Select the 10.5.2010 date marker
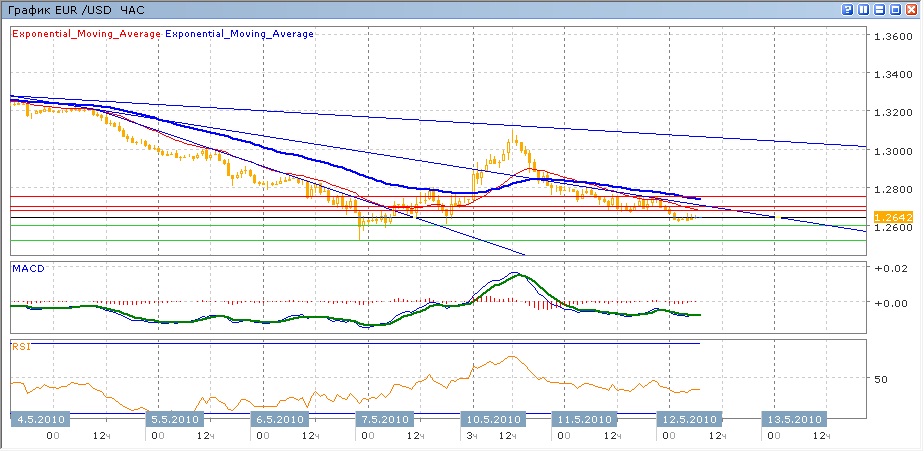This screenshot has height=451, width=924. click(492, 419)
